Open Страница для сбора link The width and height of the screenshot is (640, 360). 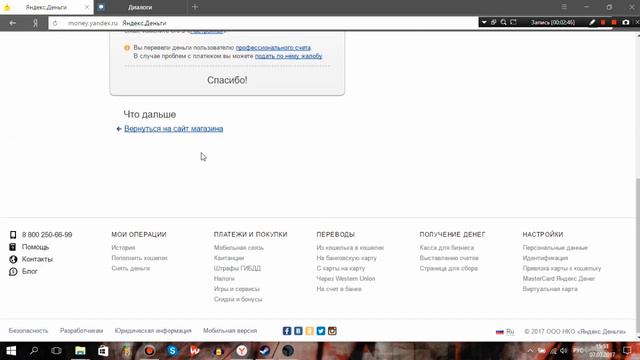(x=449, y=268)
